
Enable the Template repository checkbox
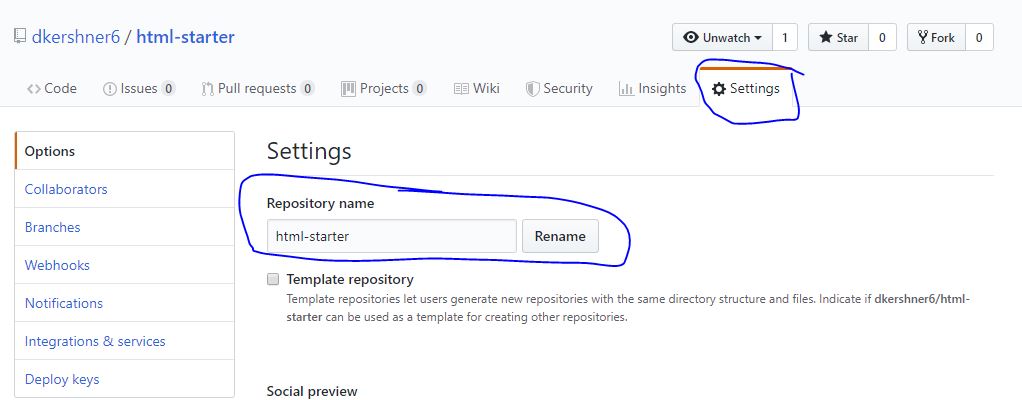(273, 280)
